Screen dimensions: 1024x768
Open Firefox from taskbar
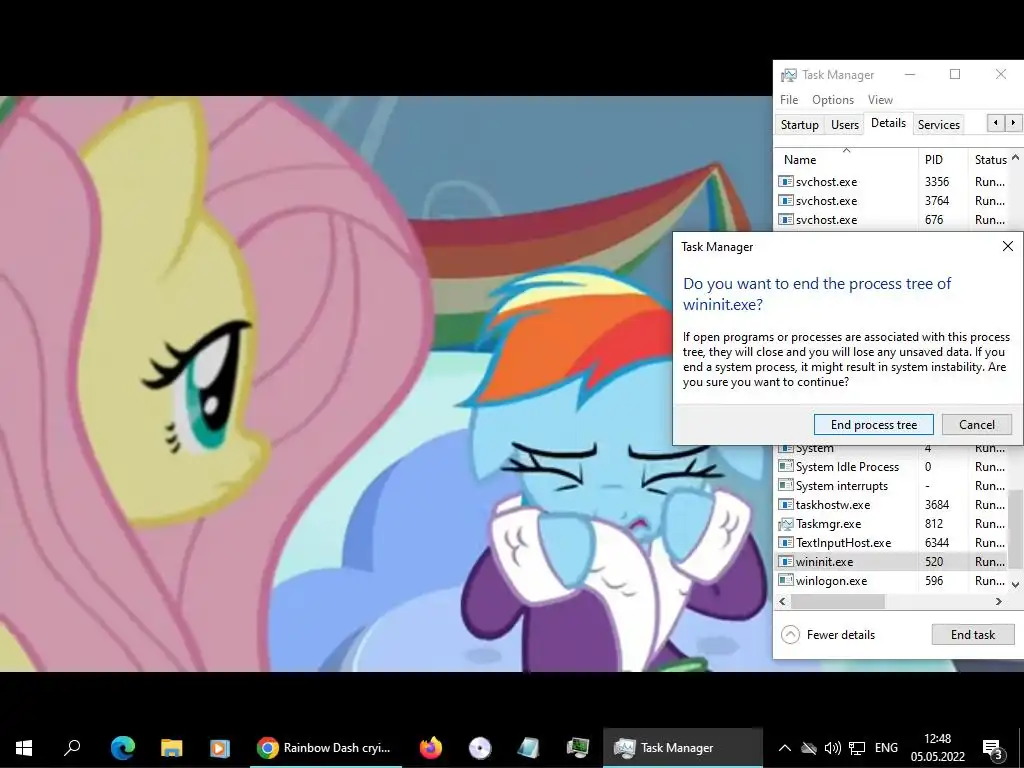(430, 747)
